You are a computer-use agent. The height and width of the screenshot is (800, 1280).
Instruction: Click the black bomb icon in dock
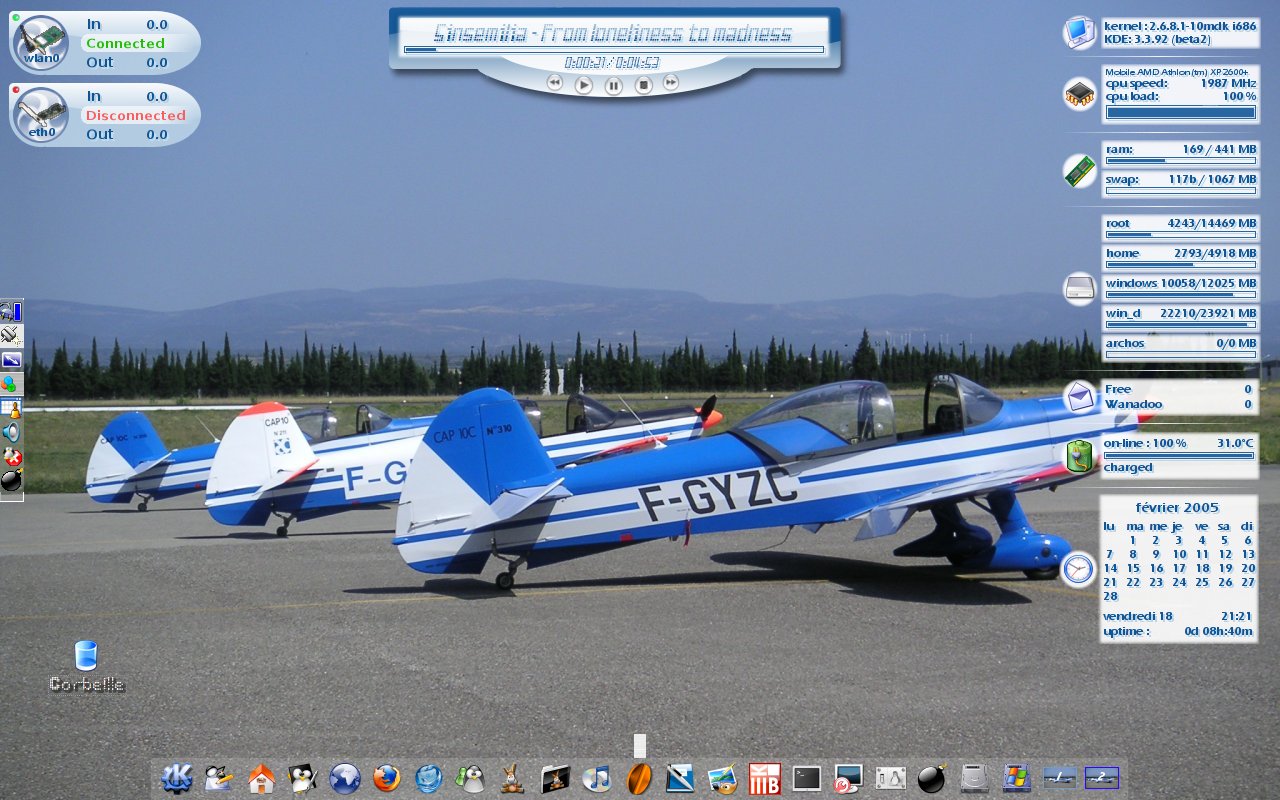point(932,777)
